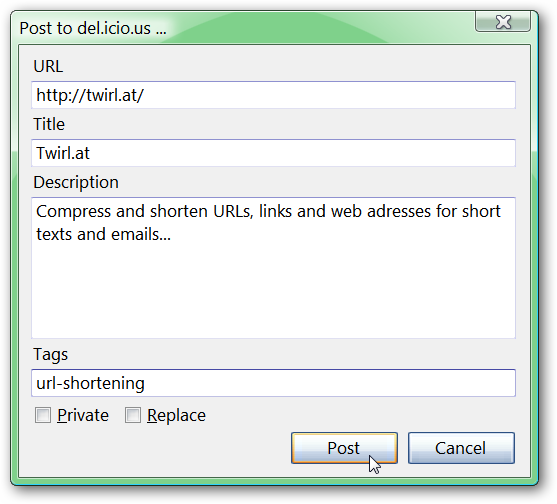557x504 pixels.
Task: Click the Private checkbox label text
Action: [x=83, y=415]
